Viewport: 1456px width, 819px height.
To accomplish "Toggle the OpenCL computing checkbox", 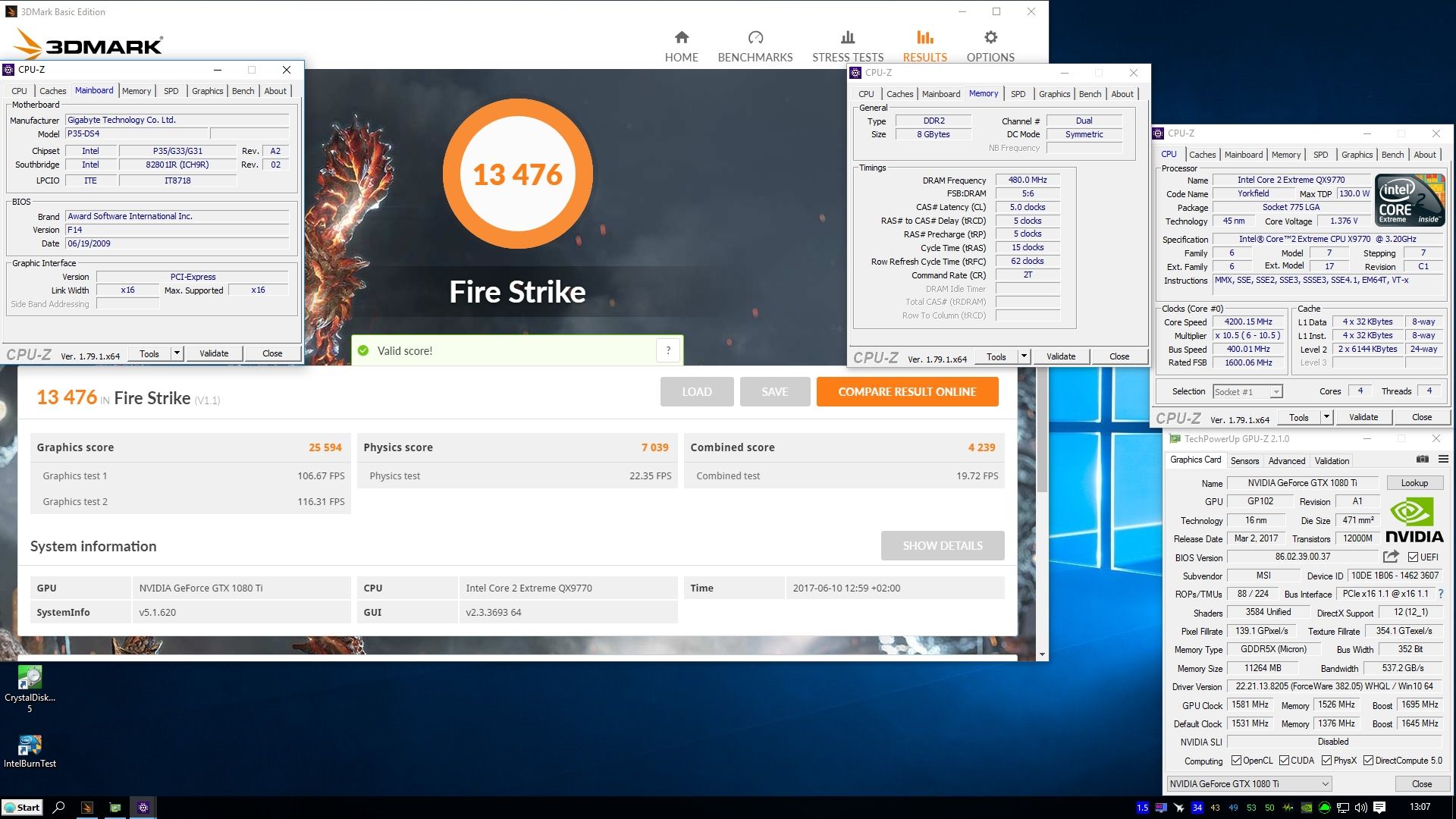I will pyautogui.click(x=1236, y=761).
